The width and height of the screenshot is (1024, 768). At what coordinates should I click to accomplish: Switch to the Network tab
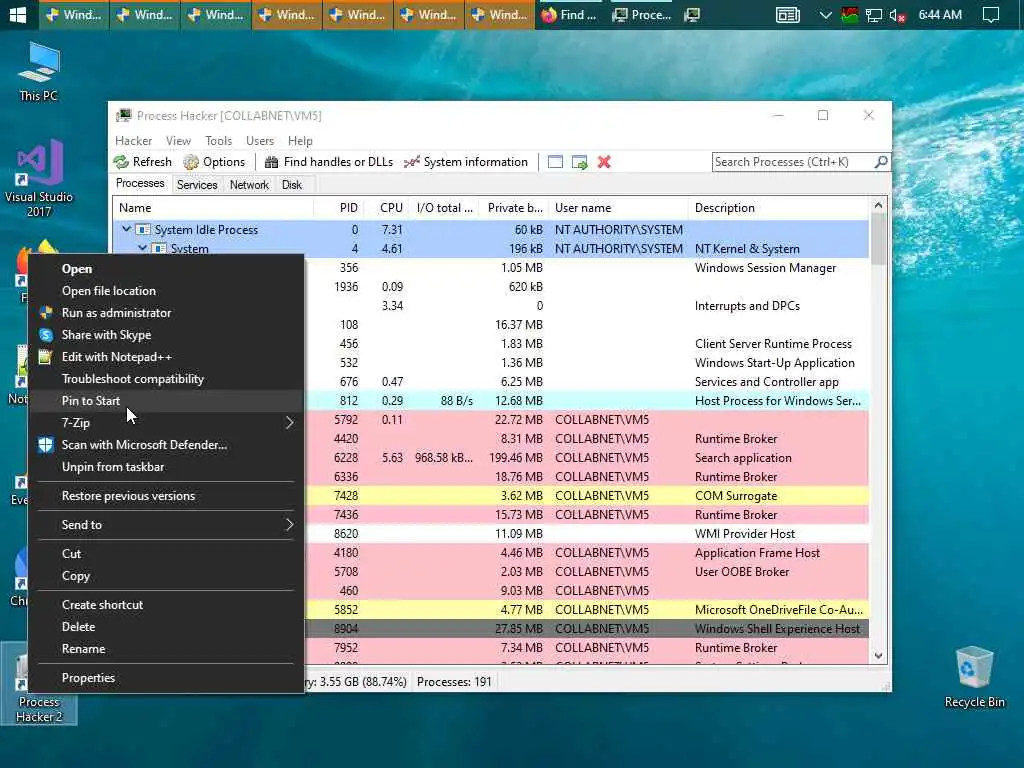(x=249, y=185)
